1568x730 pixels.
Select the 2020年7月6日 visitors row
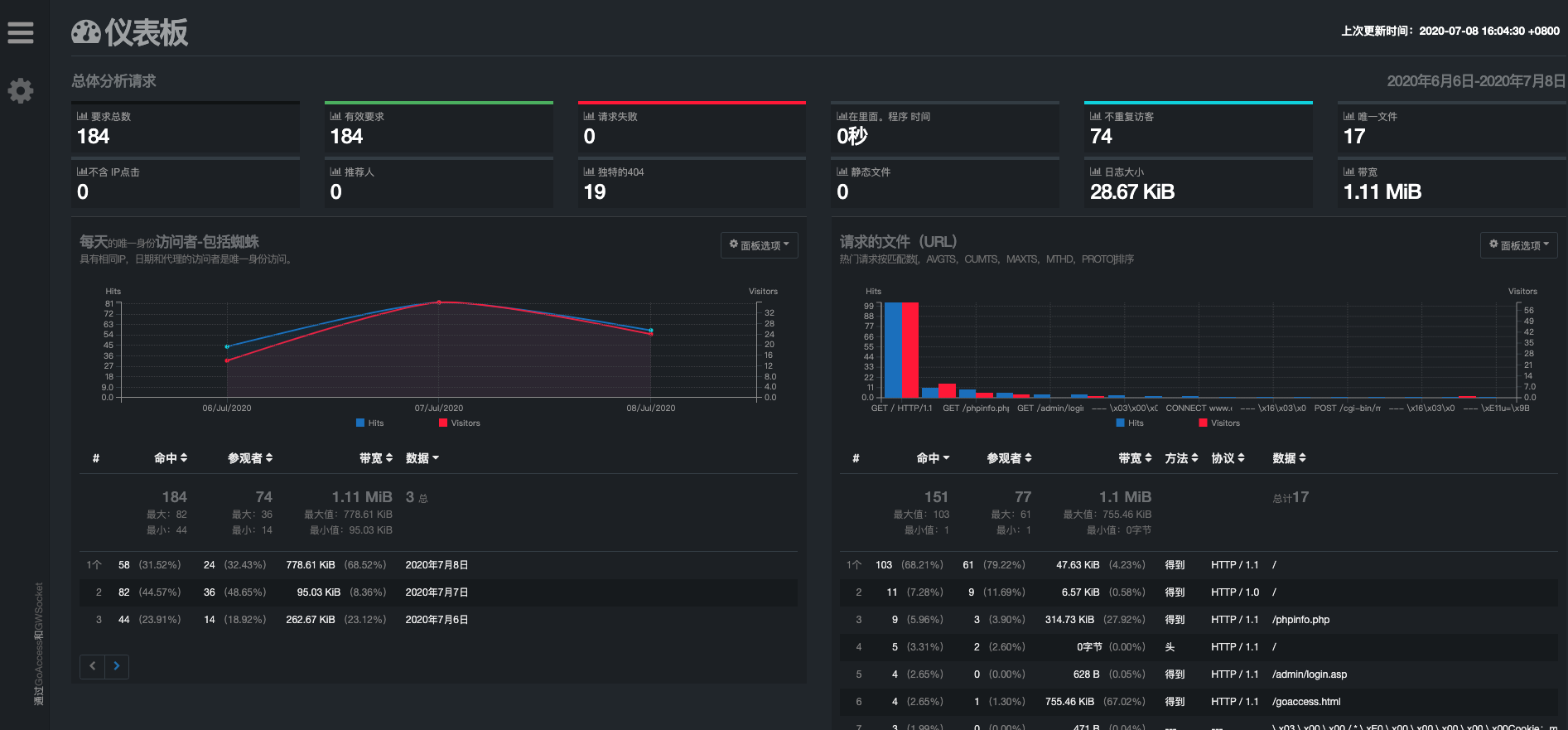[438, 620]
